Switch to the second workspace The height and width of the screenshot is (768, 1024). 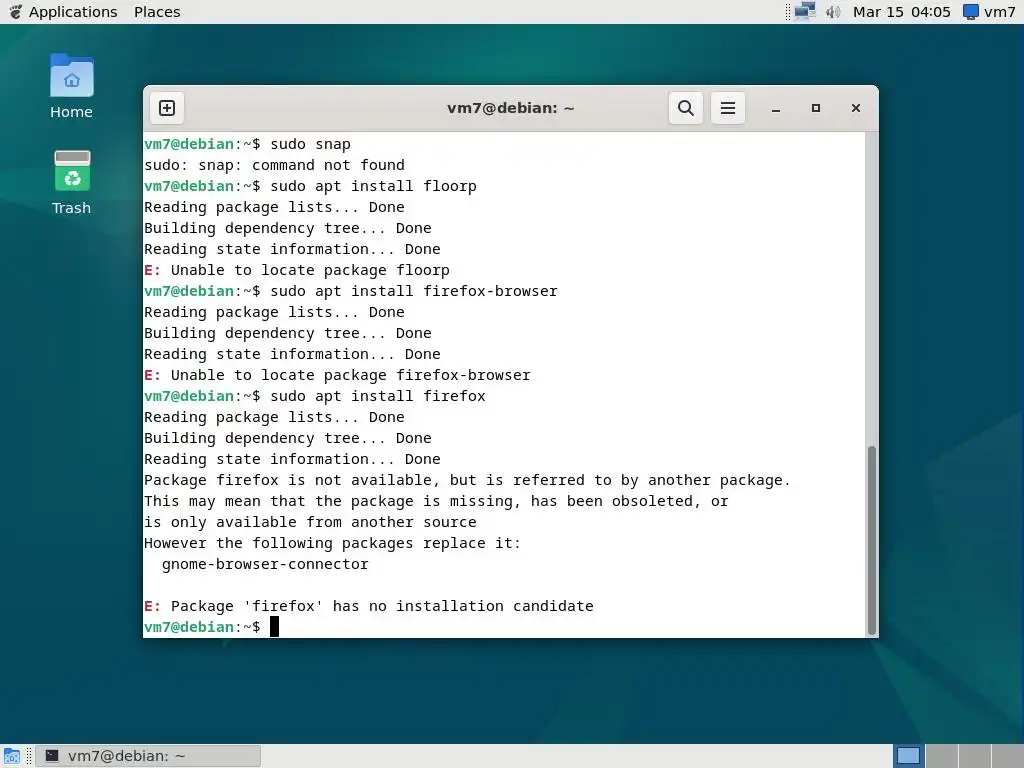[941, 756]
